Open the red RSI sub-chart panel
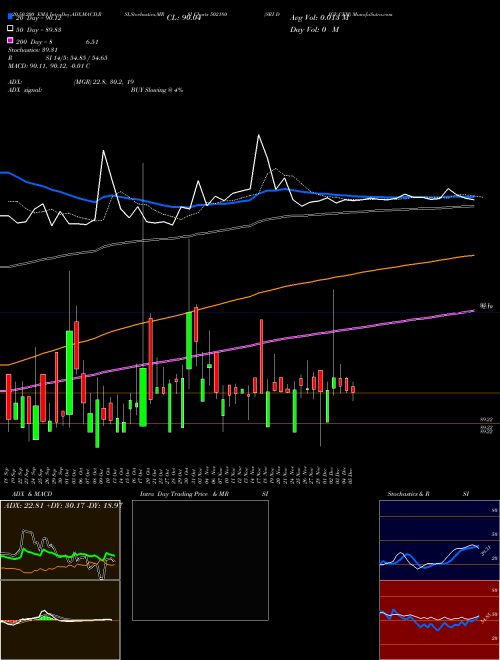Screen dimensions: 500x660 coord(439,620)
